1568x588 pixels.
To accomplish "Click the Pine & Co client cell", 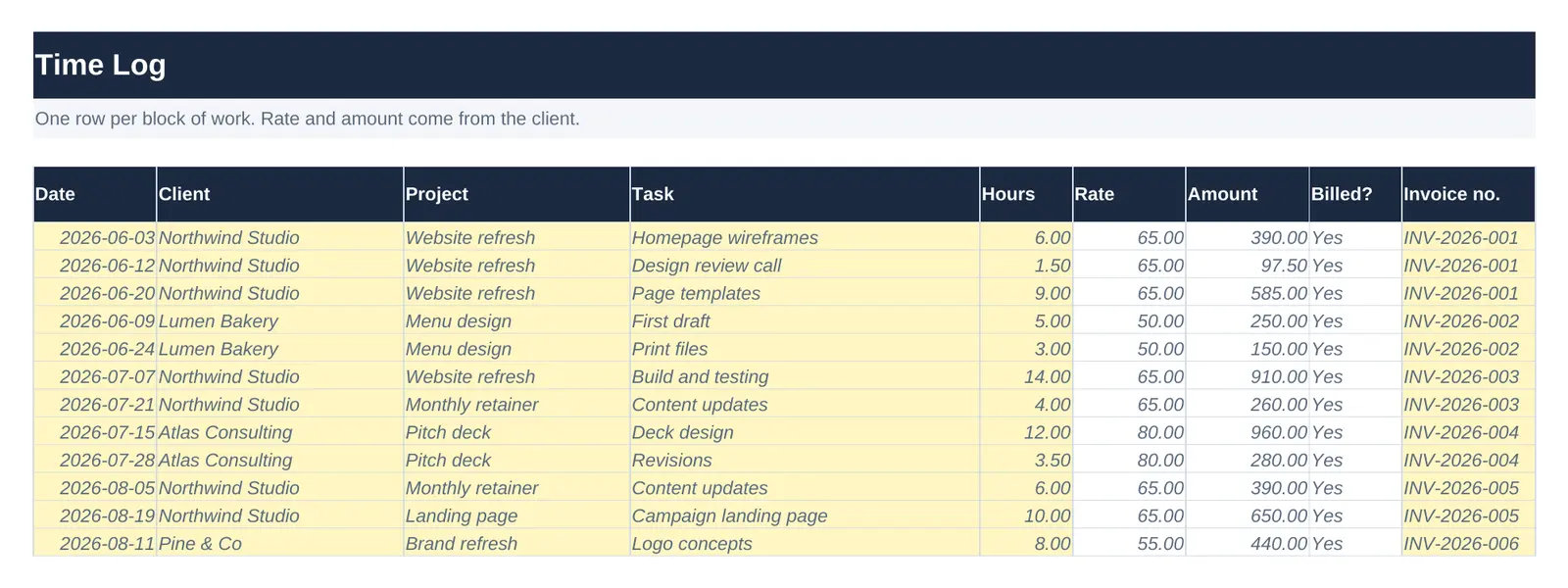I will click(280, 544).
